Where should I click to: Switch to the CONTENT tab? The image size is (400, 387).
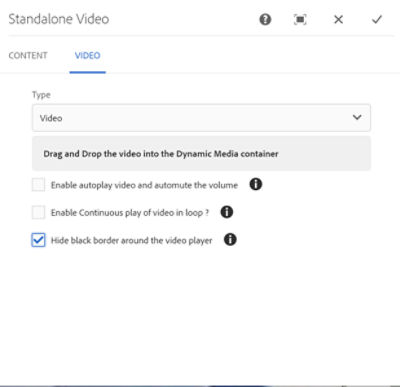(x=28, y=55)
